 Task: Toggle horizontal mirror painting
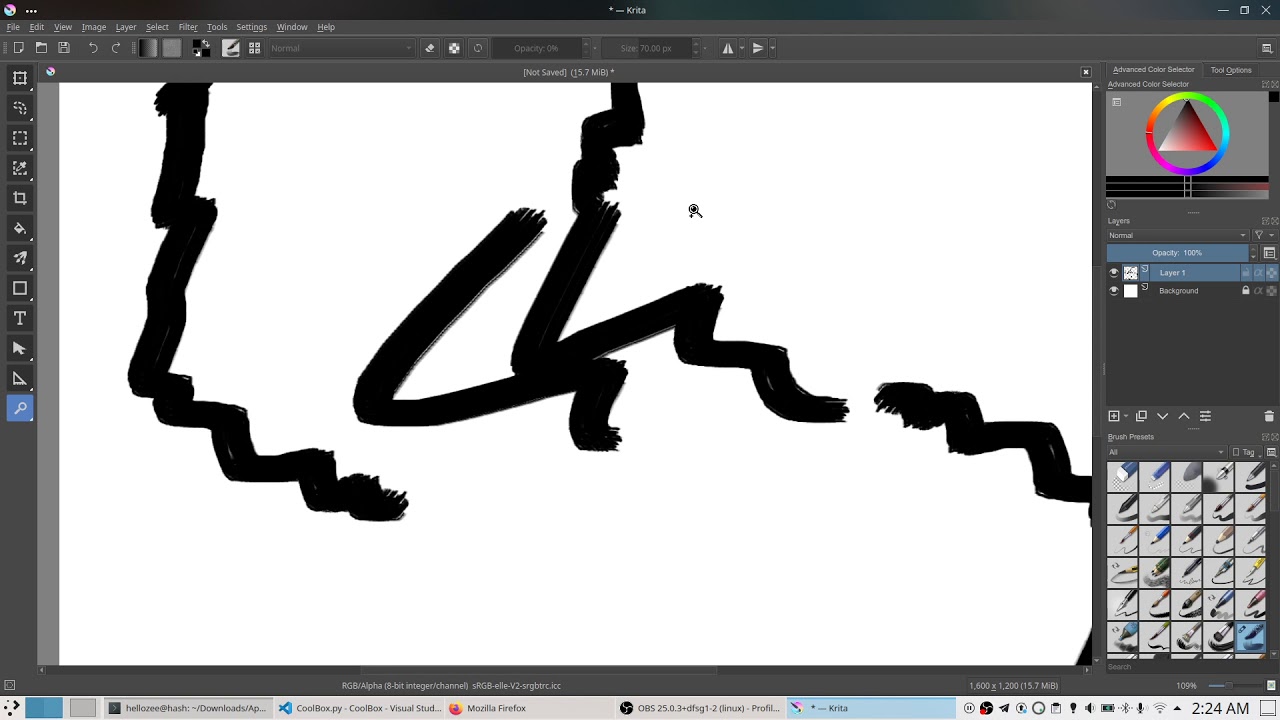pos(728,48)
